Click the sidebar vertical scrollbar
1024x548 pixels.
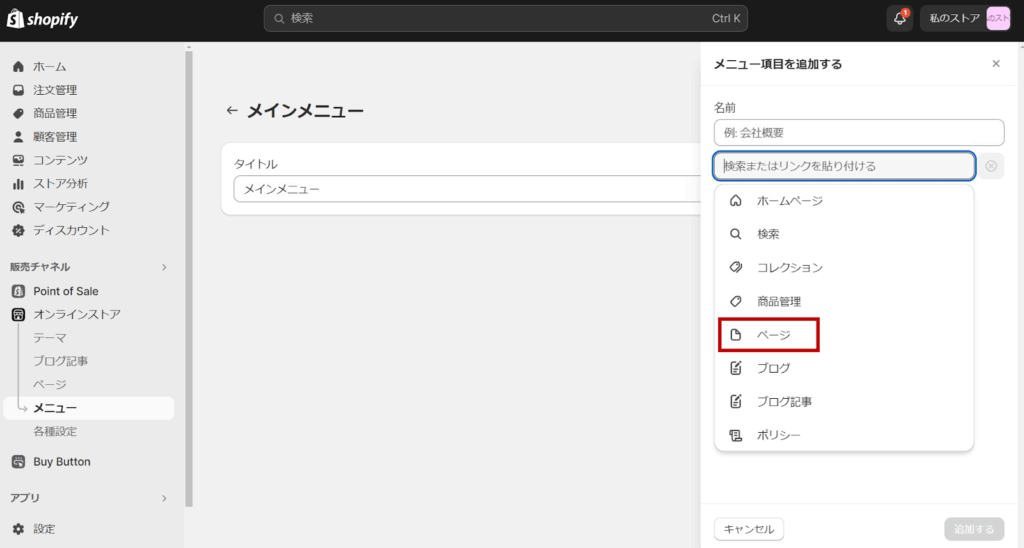click(189, 278)
